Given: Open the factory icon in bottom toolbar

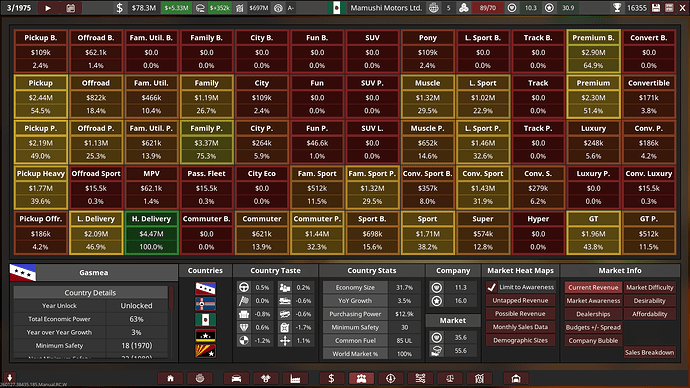Looking at the screenshot, I should 295,378.
